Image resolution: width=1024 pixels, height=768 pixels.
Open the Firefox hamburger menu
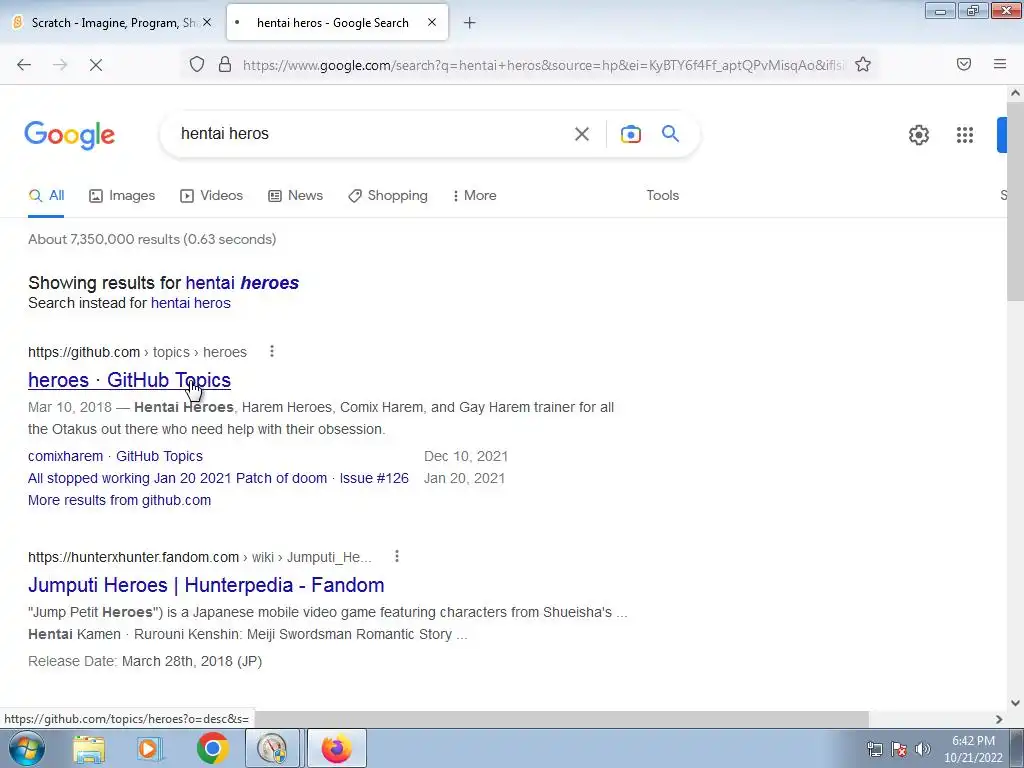[x=1000, y=64]
